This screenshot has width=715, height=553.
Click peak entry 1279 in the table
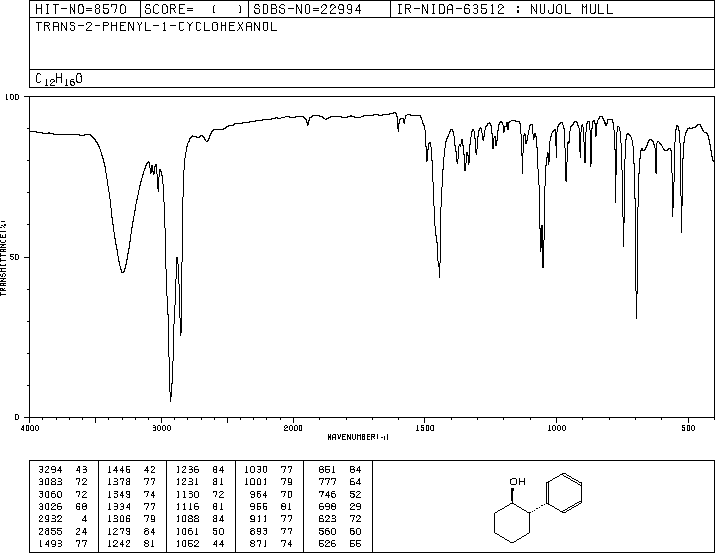pyautogui.click(x=119, y=531)
